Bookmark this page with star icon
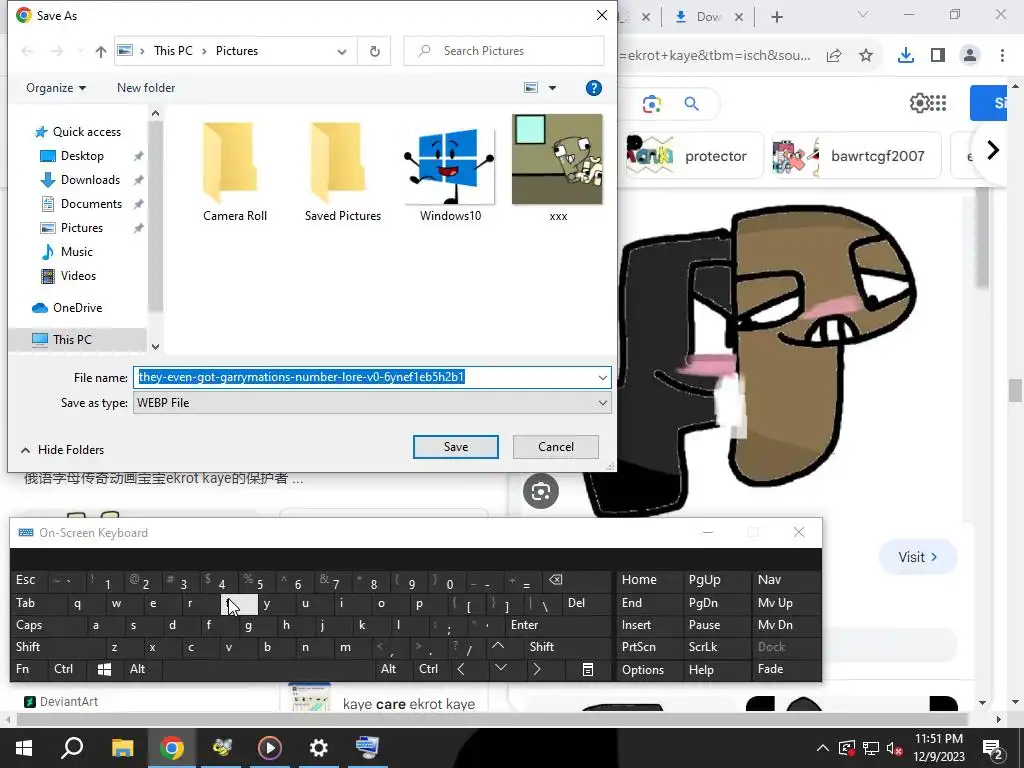1024x768 pixels. click(x=866, y=56)
